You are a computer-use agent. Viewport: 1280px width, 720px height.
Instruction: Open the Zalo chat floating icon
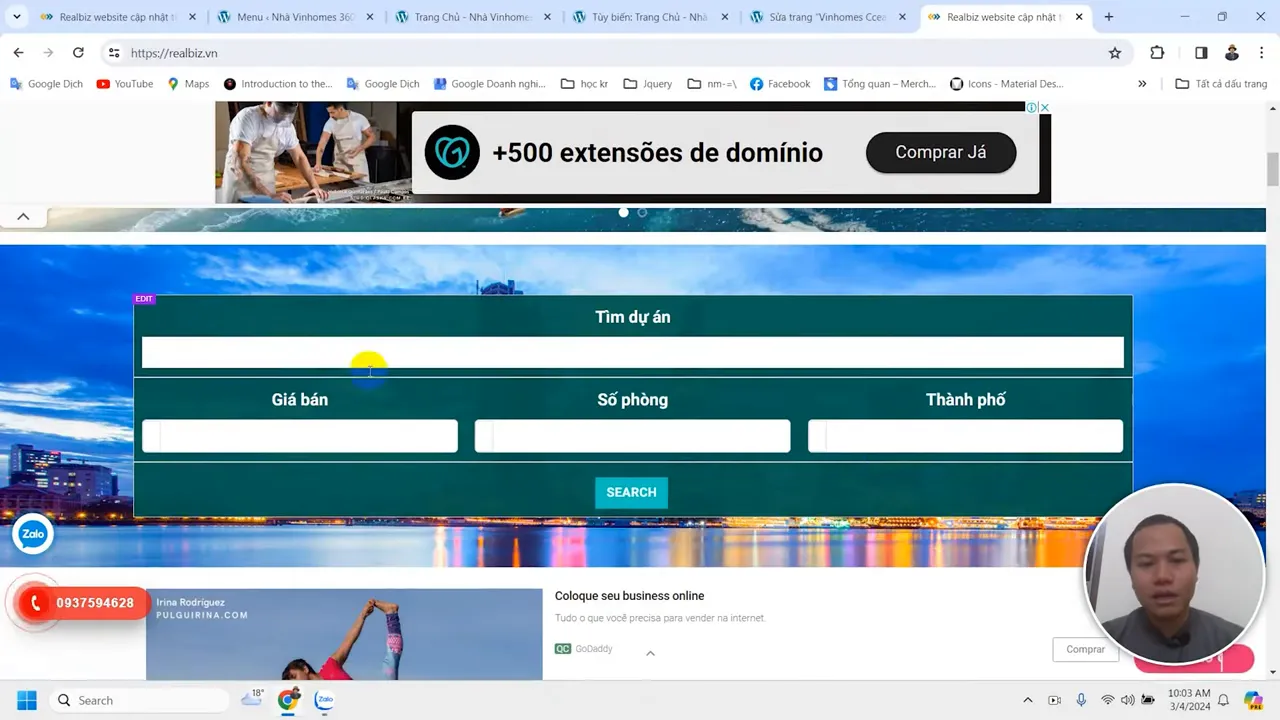pos(32,534)
